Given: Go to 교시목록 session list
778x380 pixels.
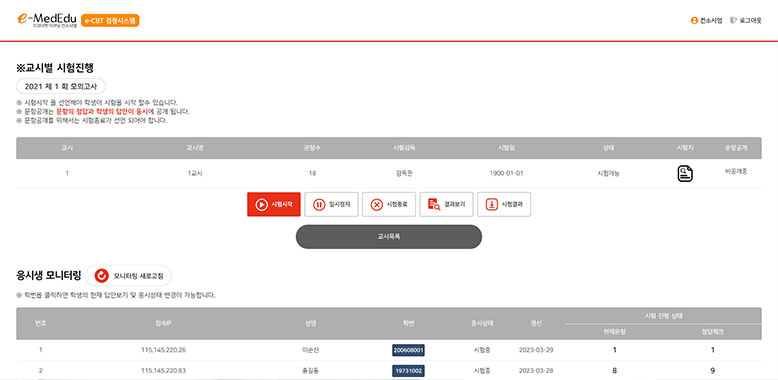Looking at the screenshot, I should point(389,237).
